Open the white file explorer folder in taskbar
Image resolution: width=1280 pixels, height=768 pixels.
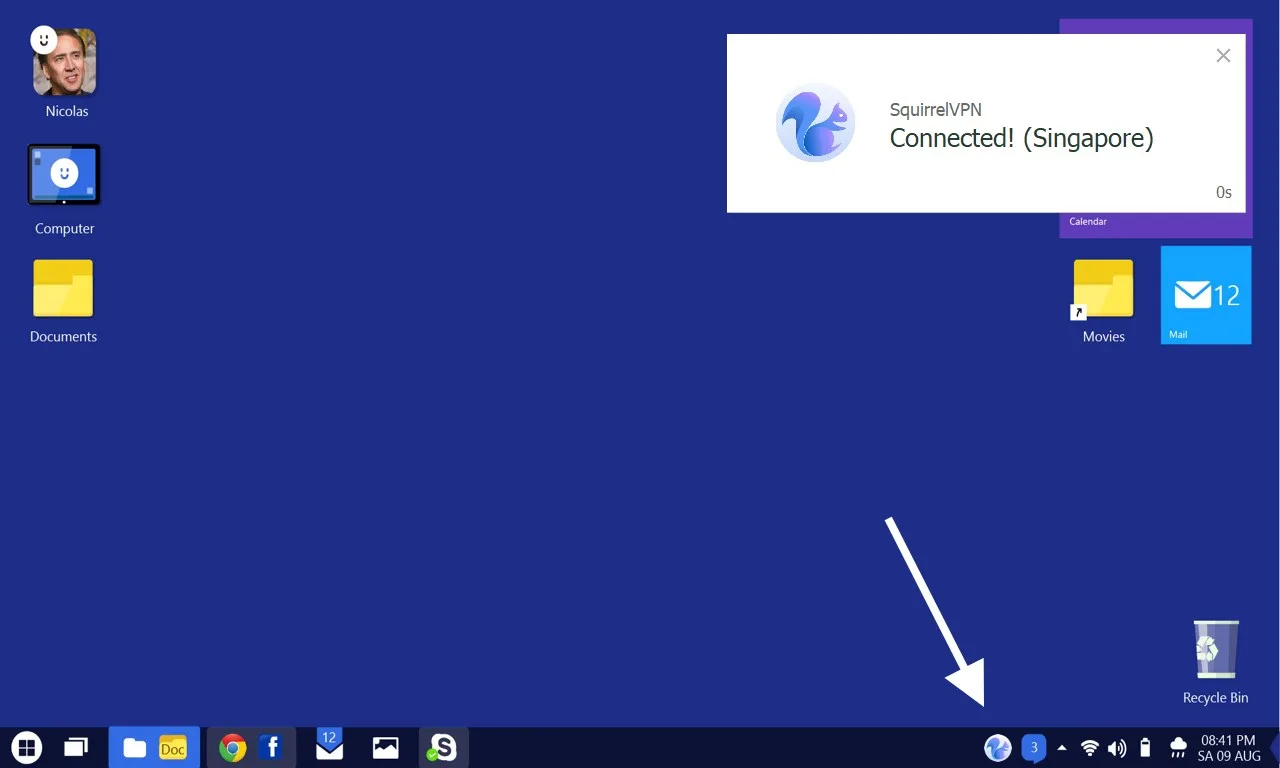134,747
